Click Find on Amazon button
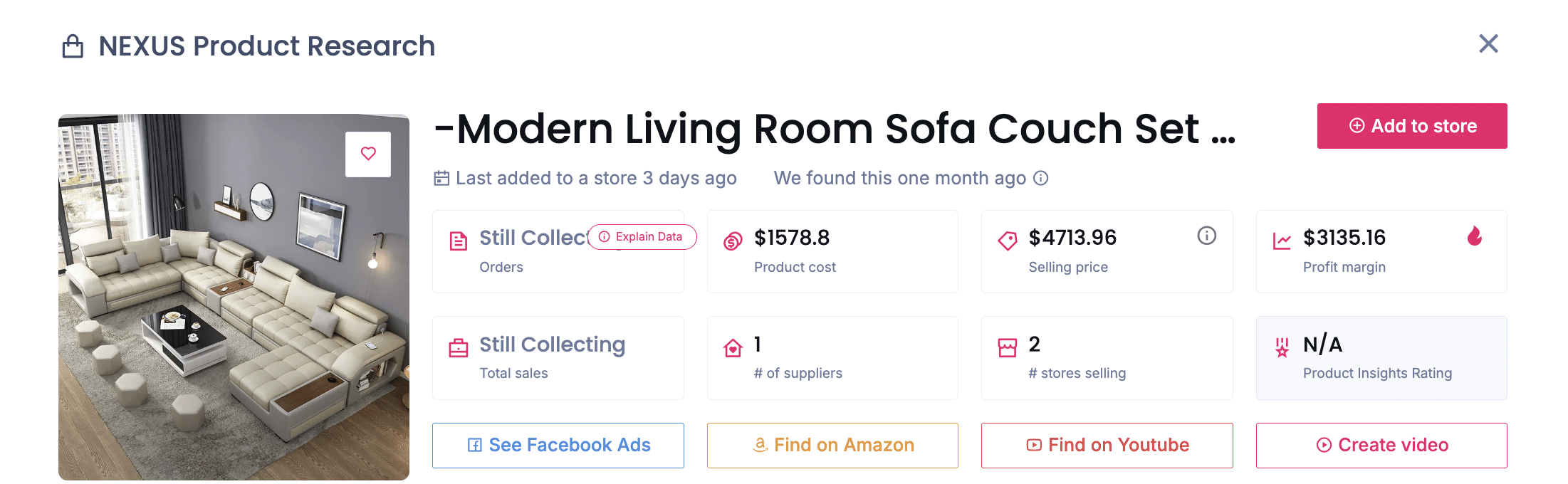 point(832,446)
